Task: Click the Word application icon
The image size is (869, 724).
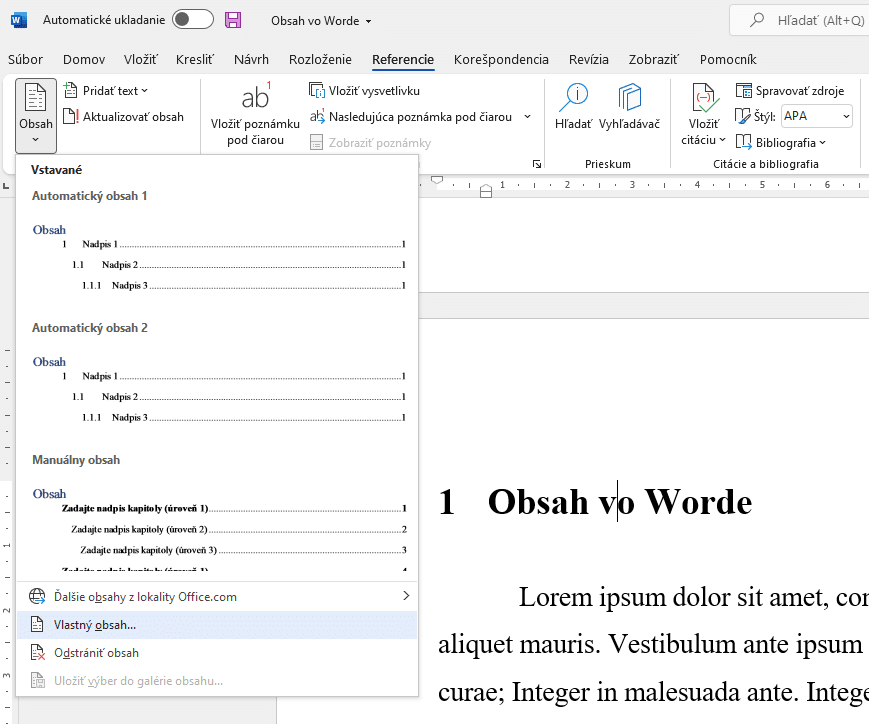Action: 18,21
